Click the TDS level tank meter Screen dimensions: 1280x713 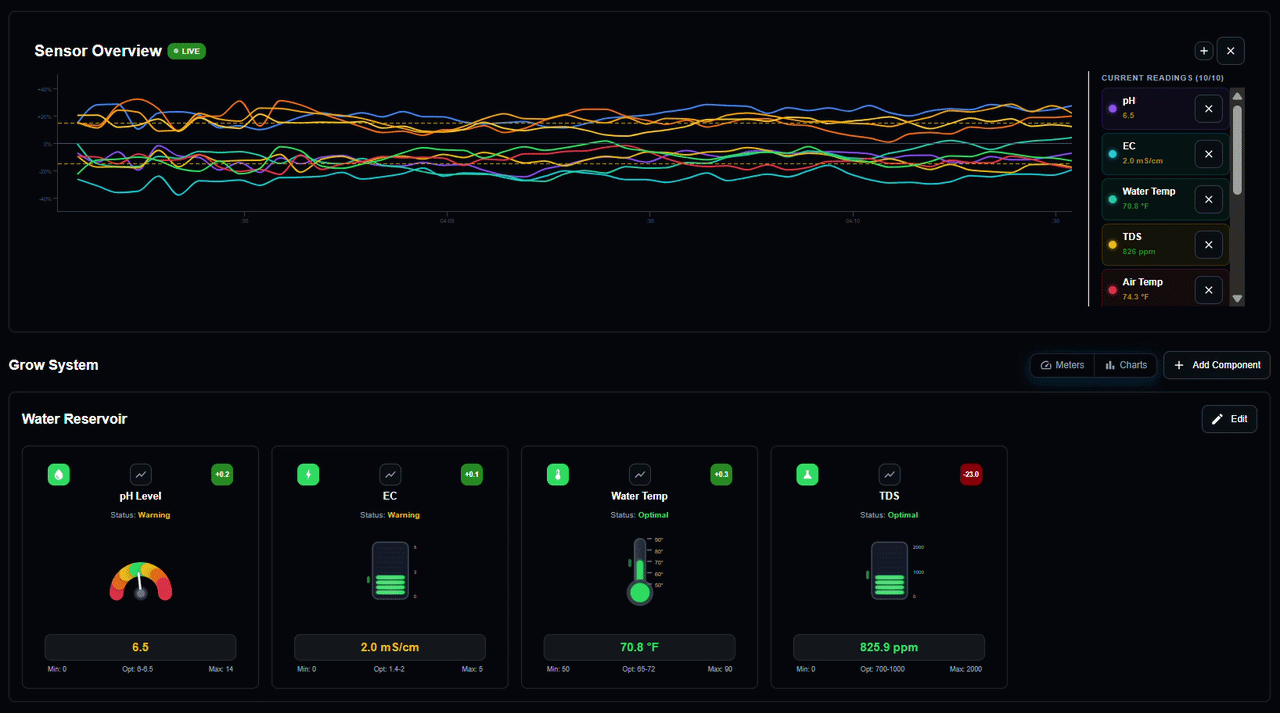click(x=889, y=571)
